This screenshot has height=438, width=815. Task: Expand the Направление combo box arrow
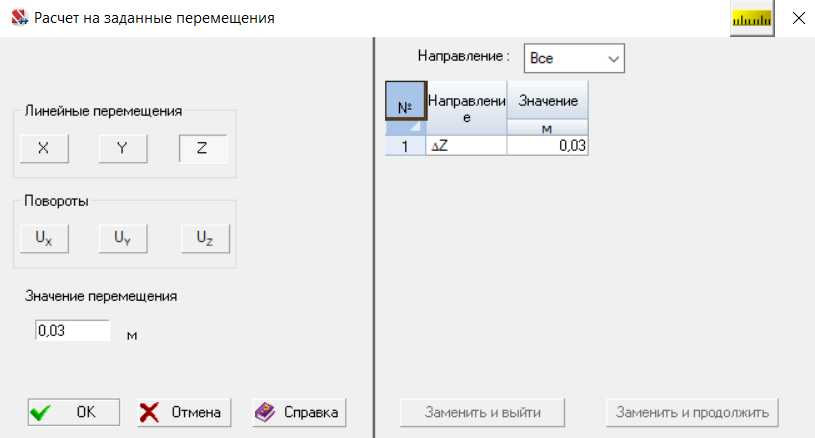[x=613, y=59]
